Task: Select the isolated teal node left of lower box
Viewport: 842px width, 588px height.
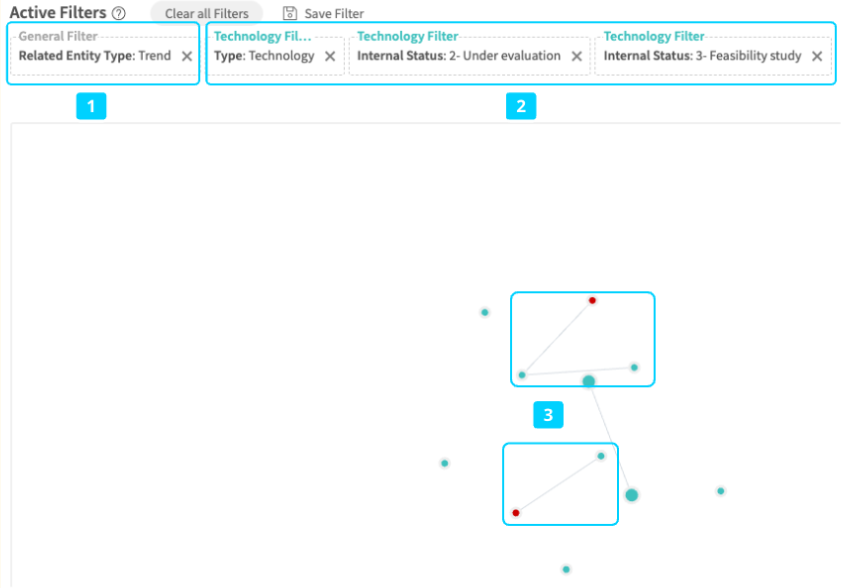Action: pos(445,463)
